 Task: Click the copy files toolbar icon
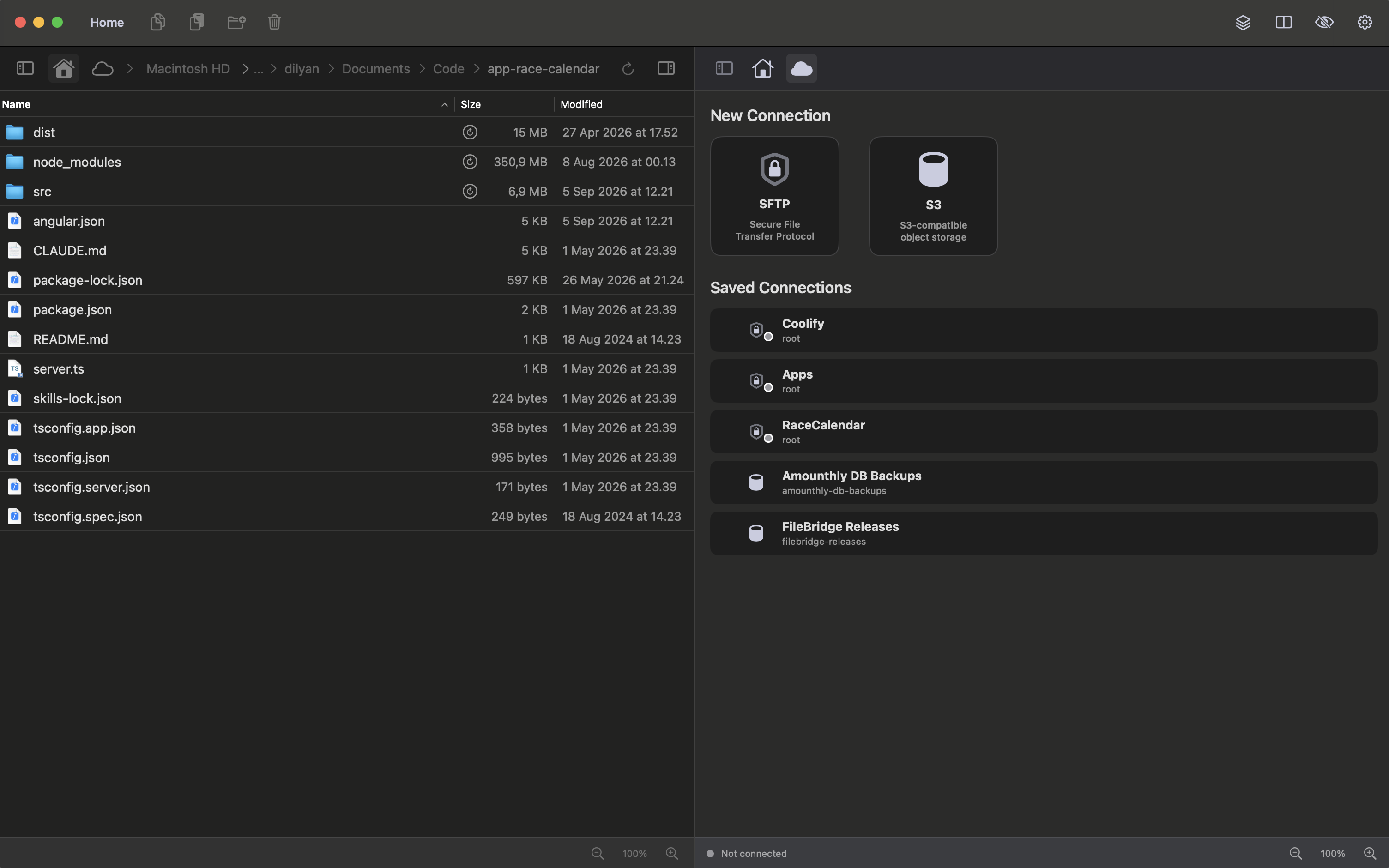tap(158, 22)
